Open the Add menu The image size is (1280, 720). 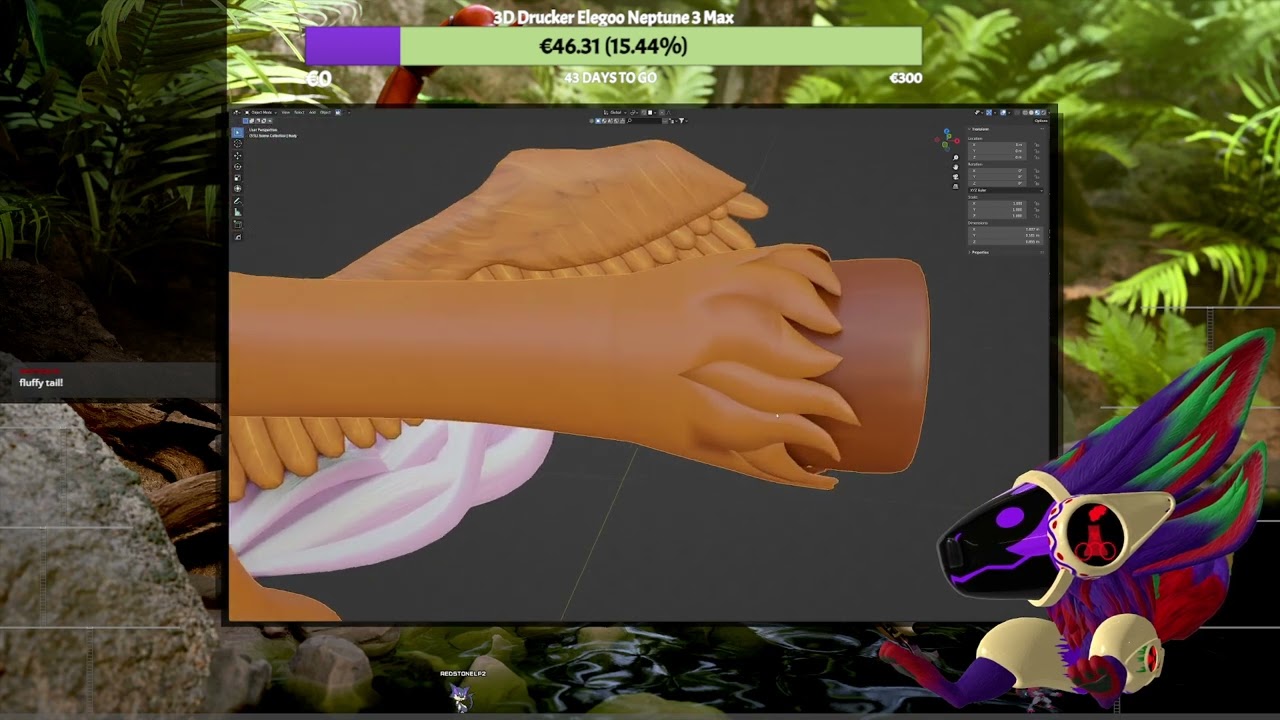point(312,113)
